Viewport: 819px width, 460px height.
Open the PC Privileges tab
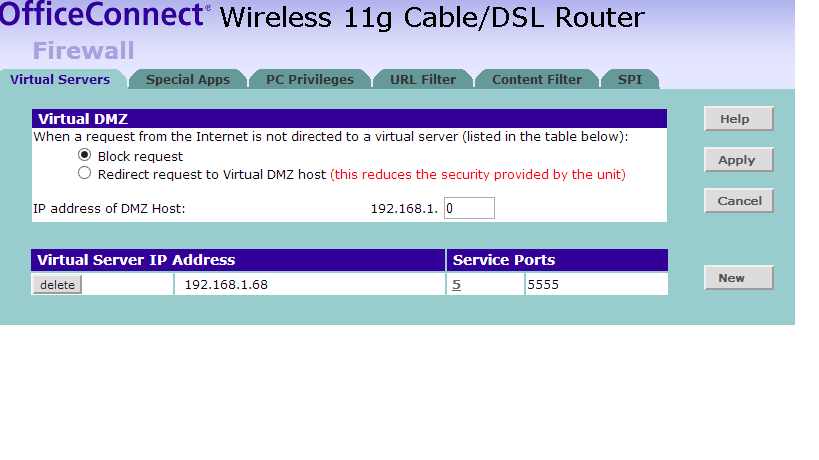310,79
